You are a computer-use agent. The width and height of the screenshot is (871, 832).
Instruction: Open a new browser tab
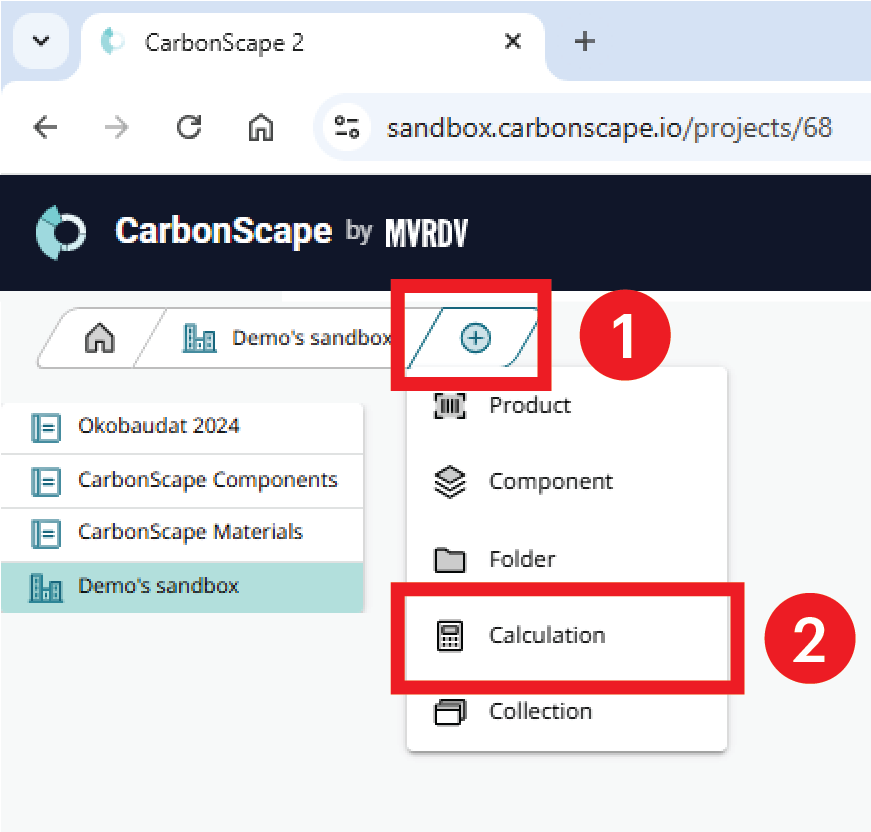coord(584,41)
